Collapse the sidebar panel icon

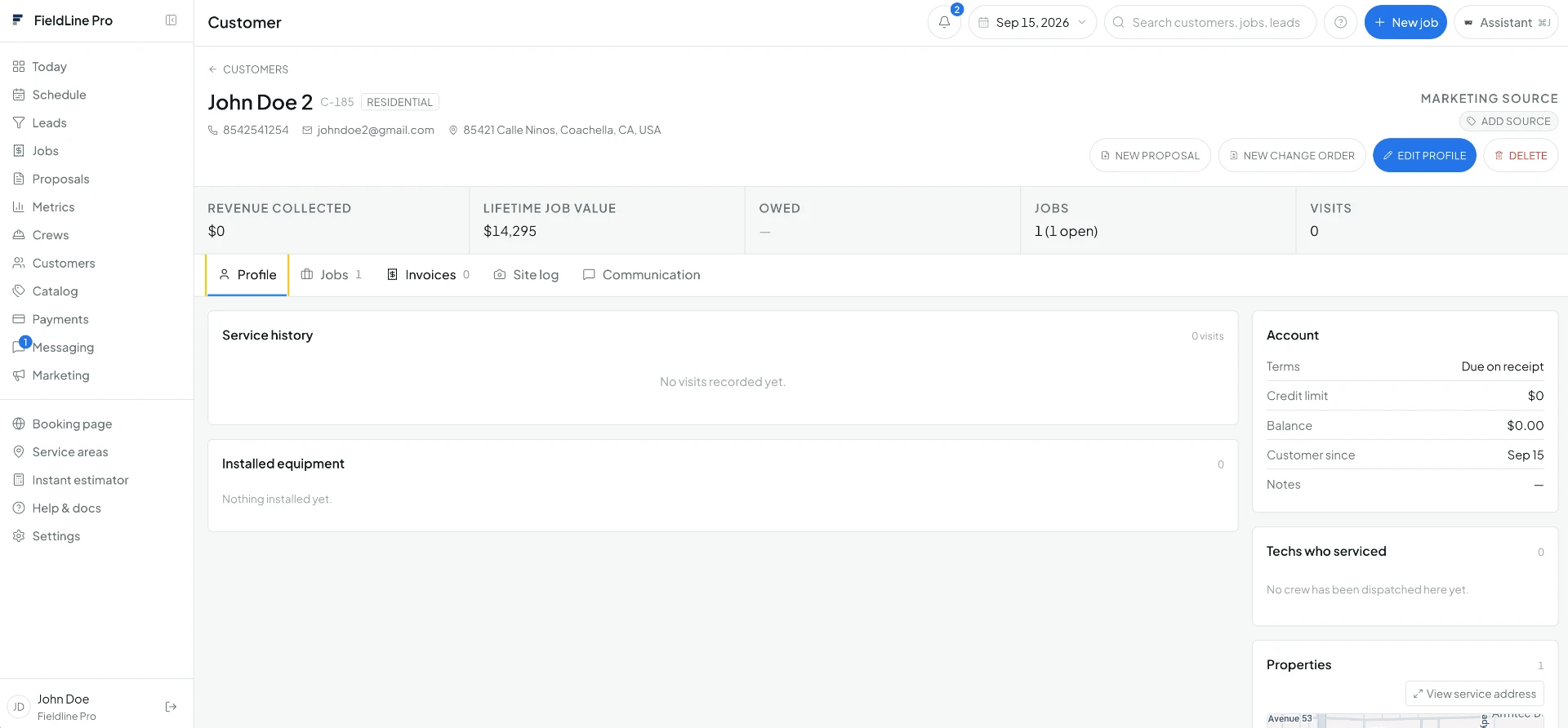pyautogui.click(x=171, y=20)
